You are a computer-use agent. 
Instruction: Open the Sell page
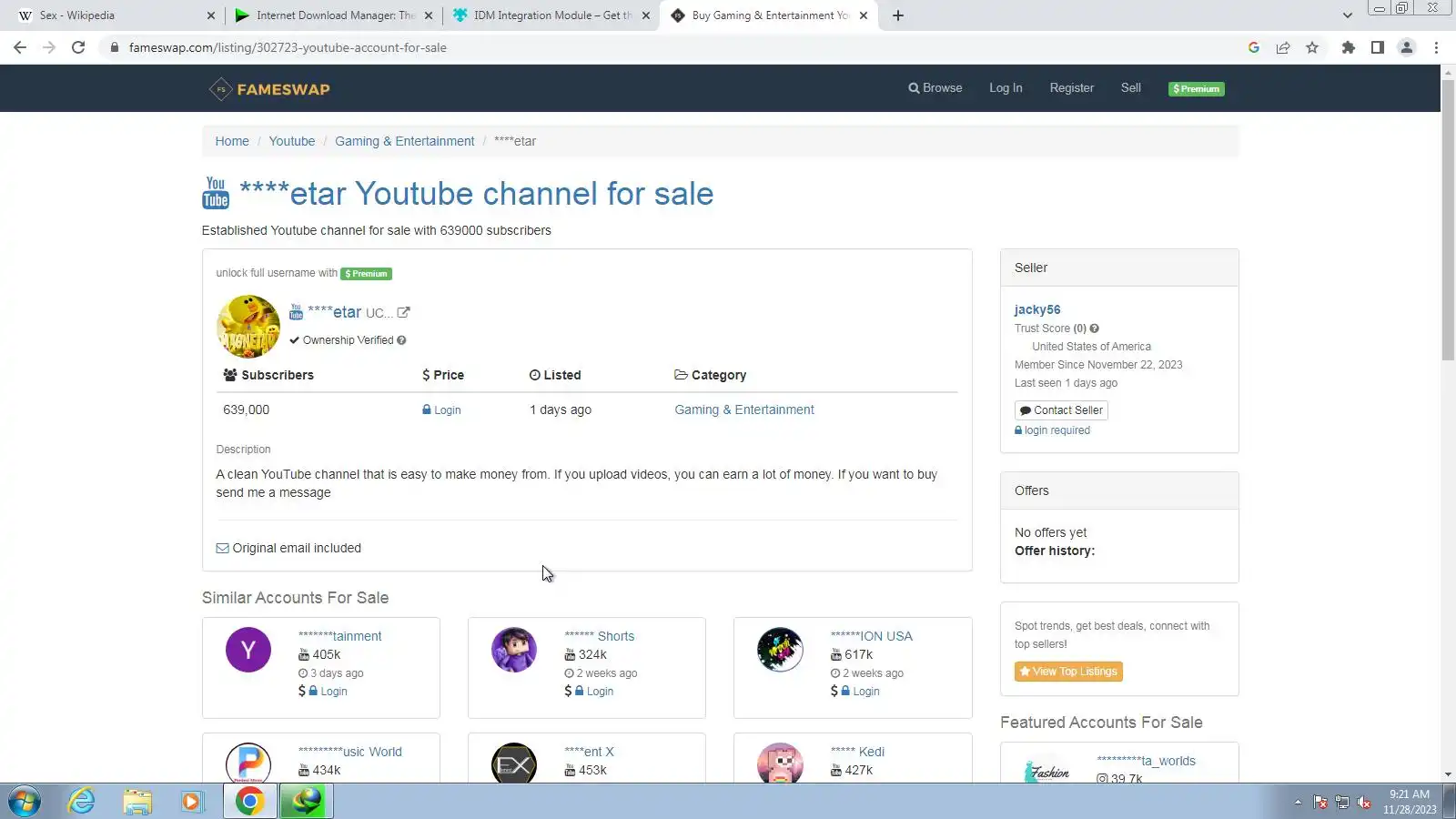point(1130,88)
